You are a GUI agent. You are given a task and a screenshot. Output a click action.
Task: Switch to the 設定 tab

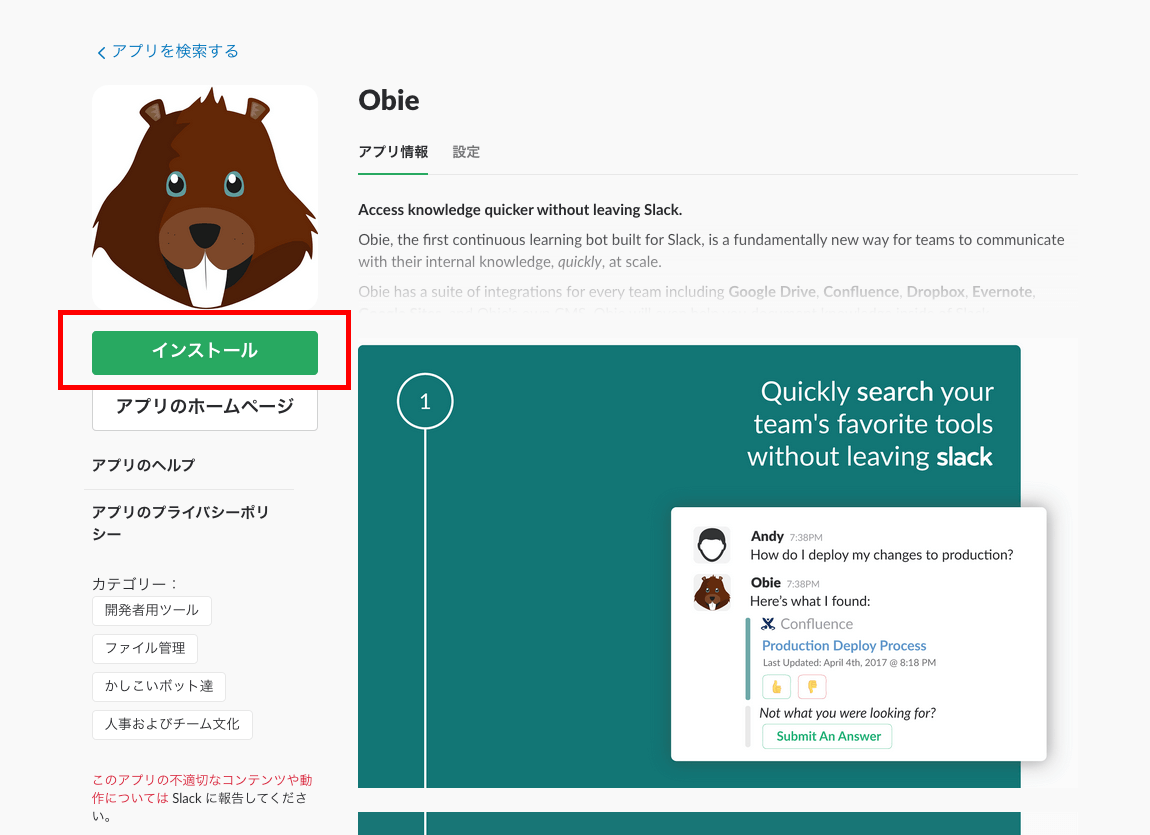[466, 152]
